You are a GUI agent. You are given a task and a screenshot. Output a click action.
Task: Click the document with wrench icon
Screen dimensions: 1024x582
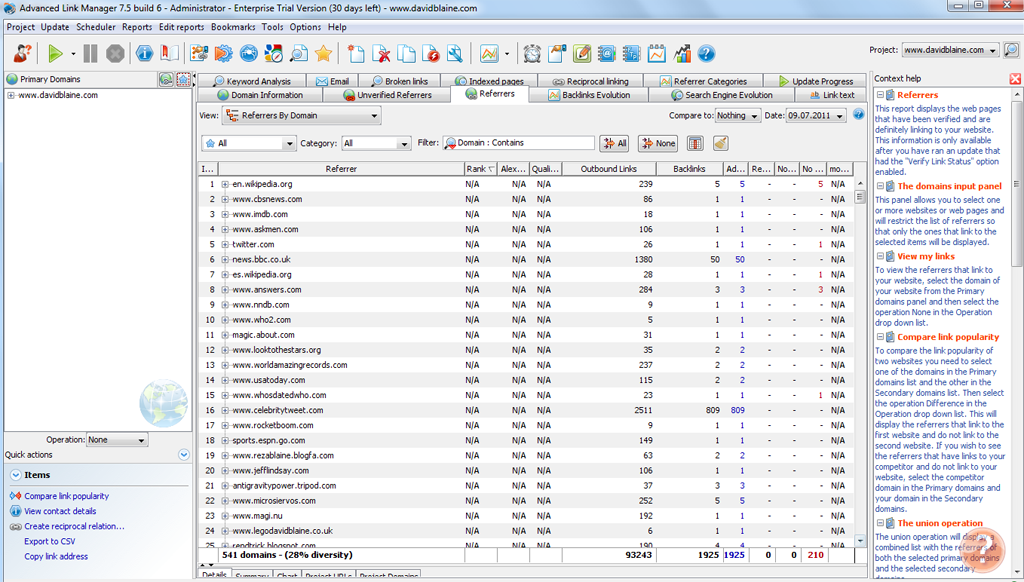tap(455, 54)
